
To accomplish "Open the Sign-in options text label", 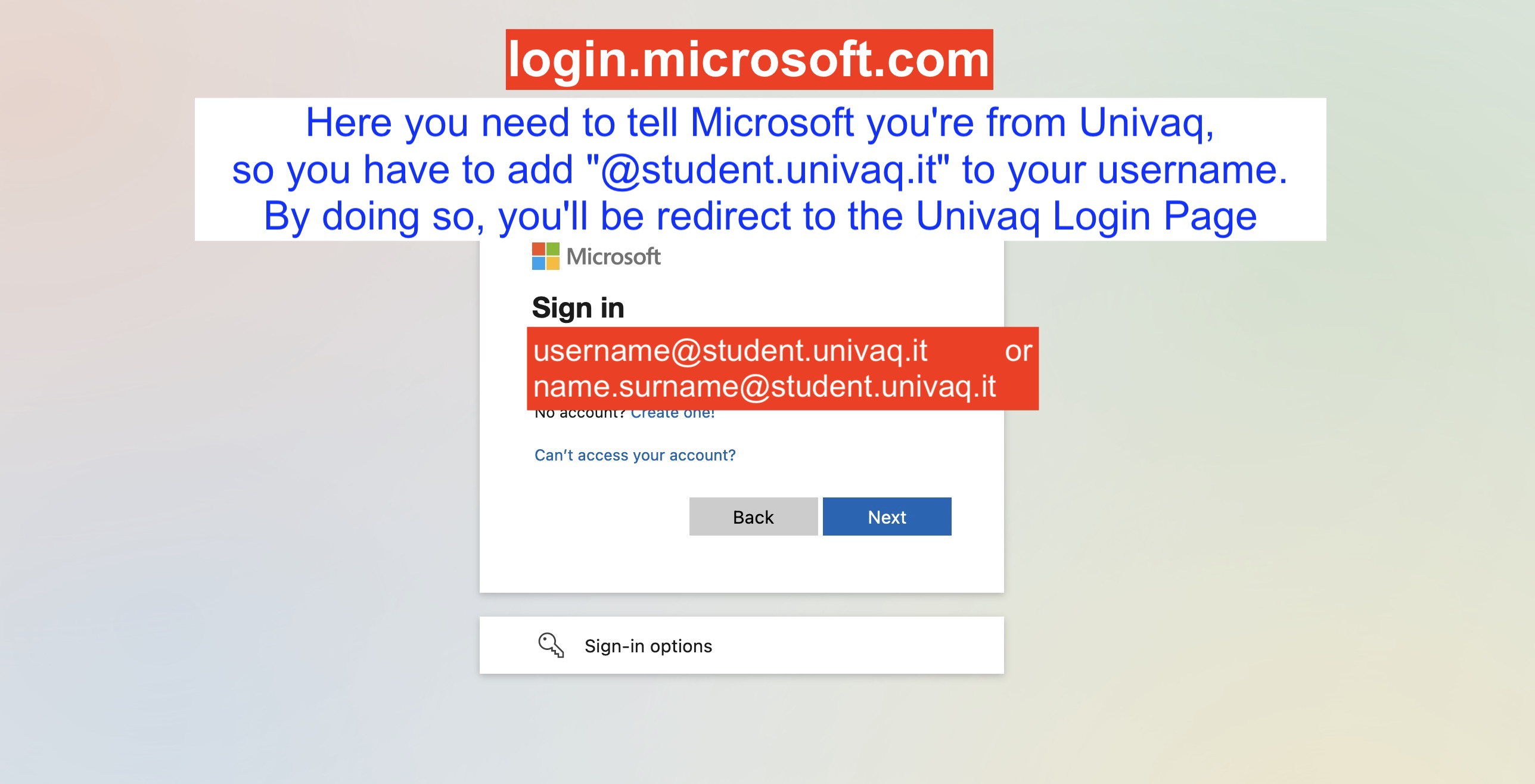I will point(648,646).
